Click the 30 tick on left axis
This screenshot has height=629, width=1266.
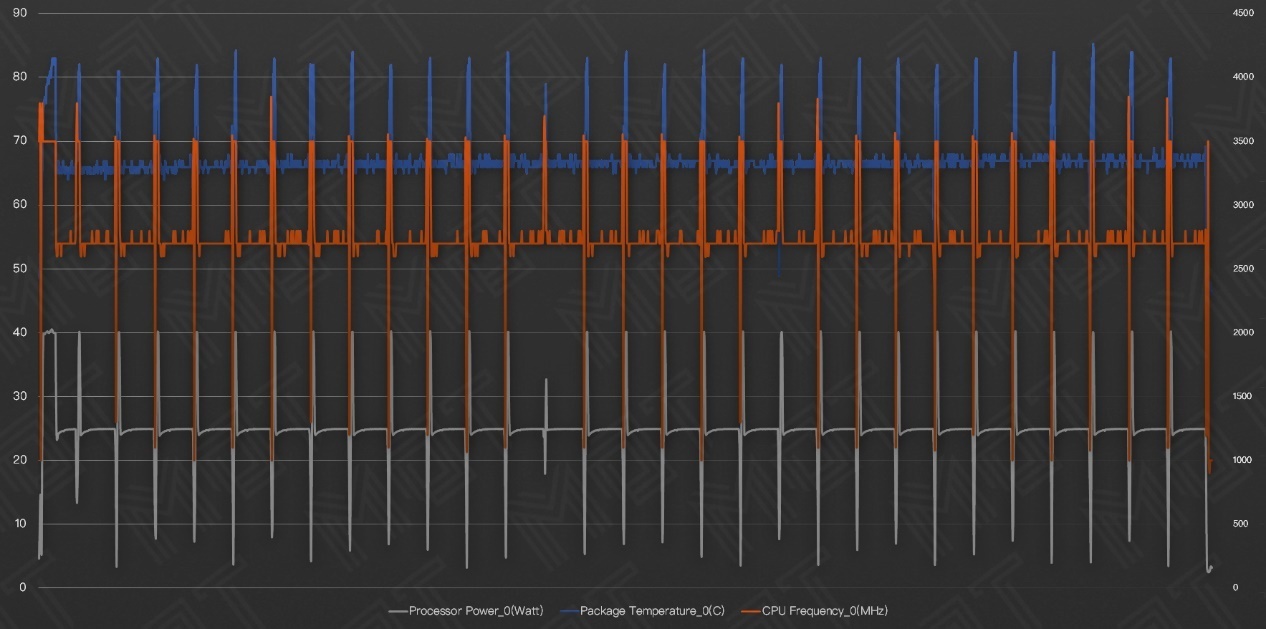[x=19, y=396]
